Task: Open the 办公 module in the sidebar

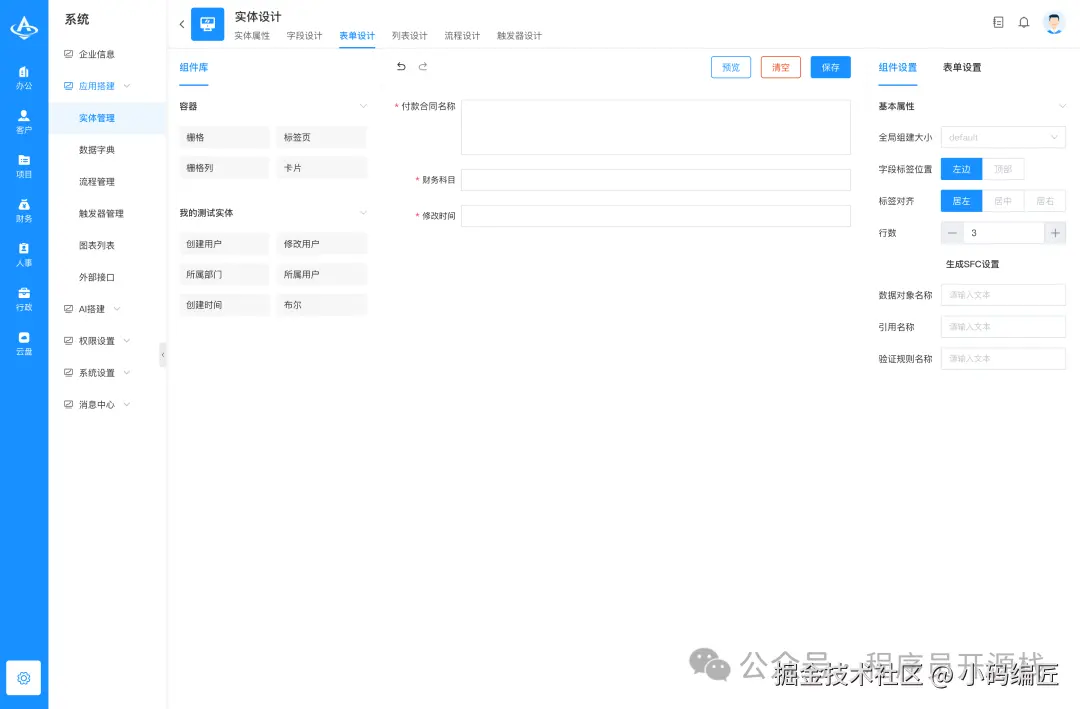Action: [24, 78]
